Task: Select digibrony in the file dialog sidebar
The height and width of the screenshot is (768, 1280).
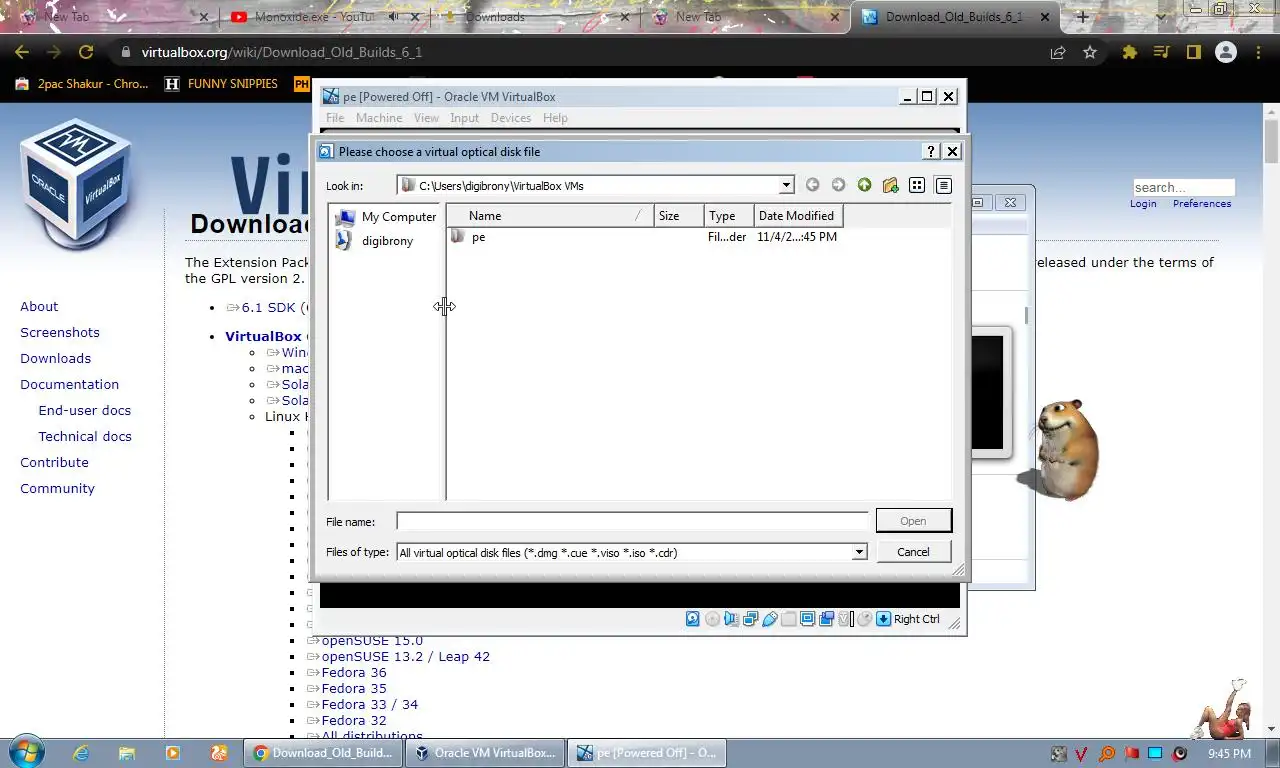Action: coord(375,241)
